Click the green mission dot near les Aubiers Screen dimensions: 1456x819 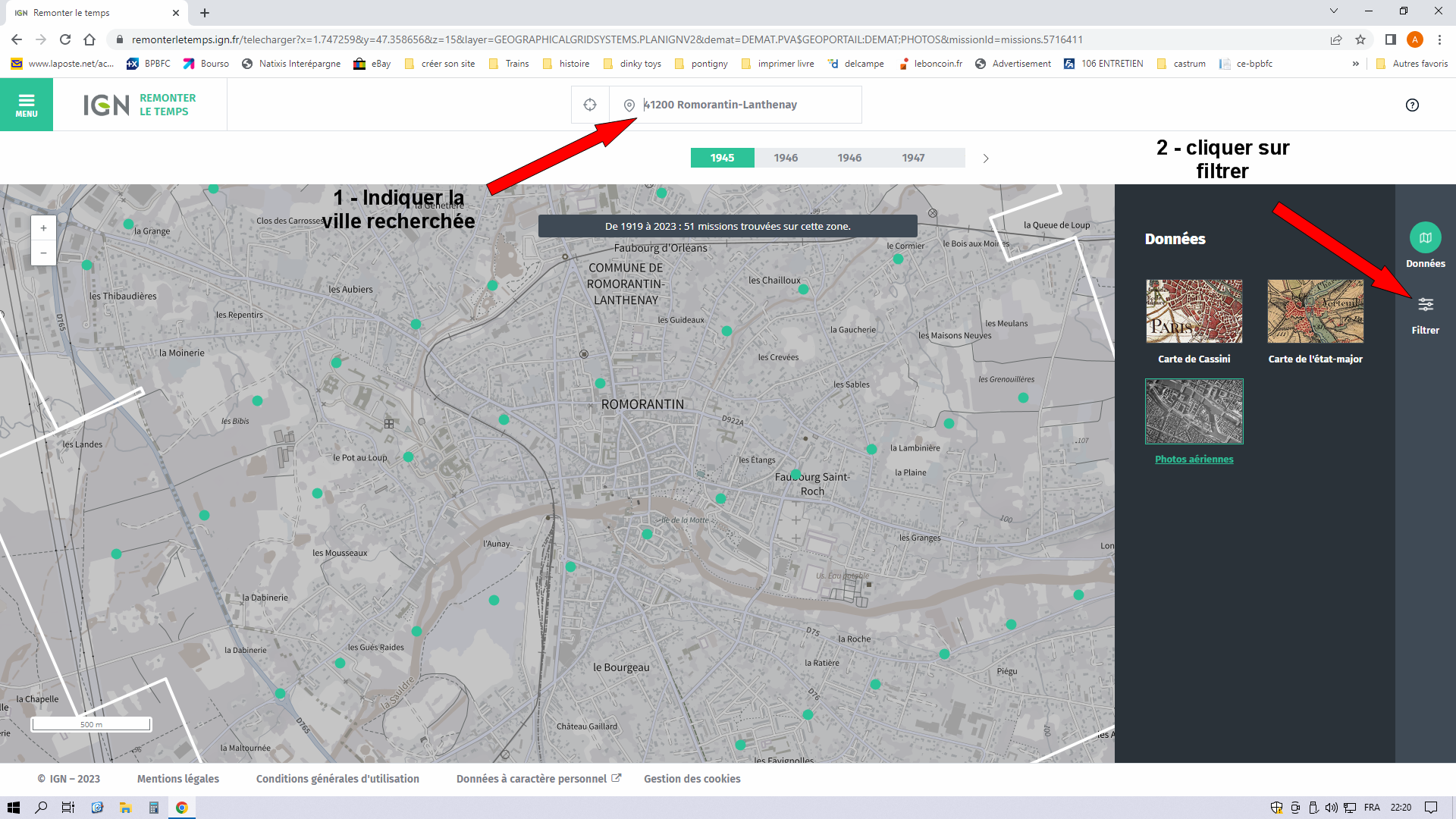416,324
